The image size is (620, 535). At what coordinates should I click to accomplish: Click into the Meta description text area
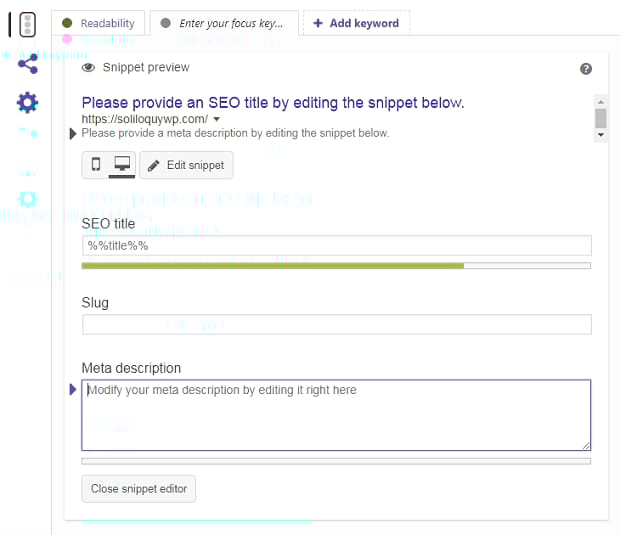[336, 415]
